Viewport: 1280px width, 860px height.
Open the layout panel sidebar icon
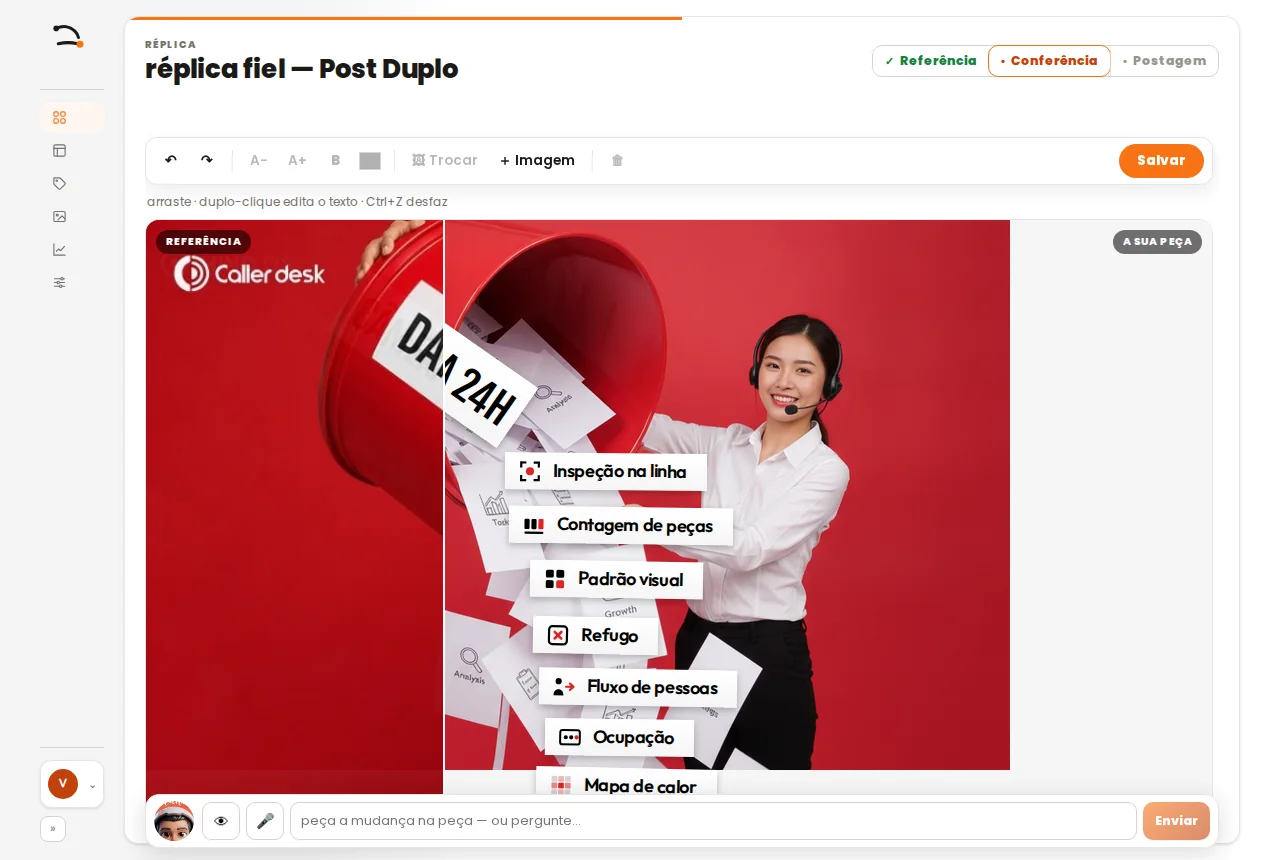60,150
